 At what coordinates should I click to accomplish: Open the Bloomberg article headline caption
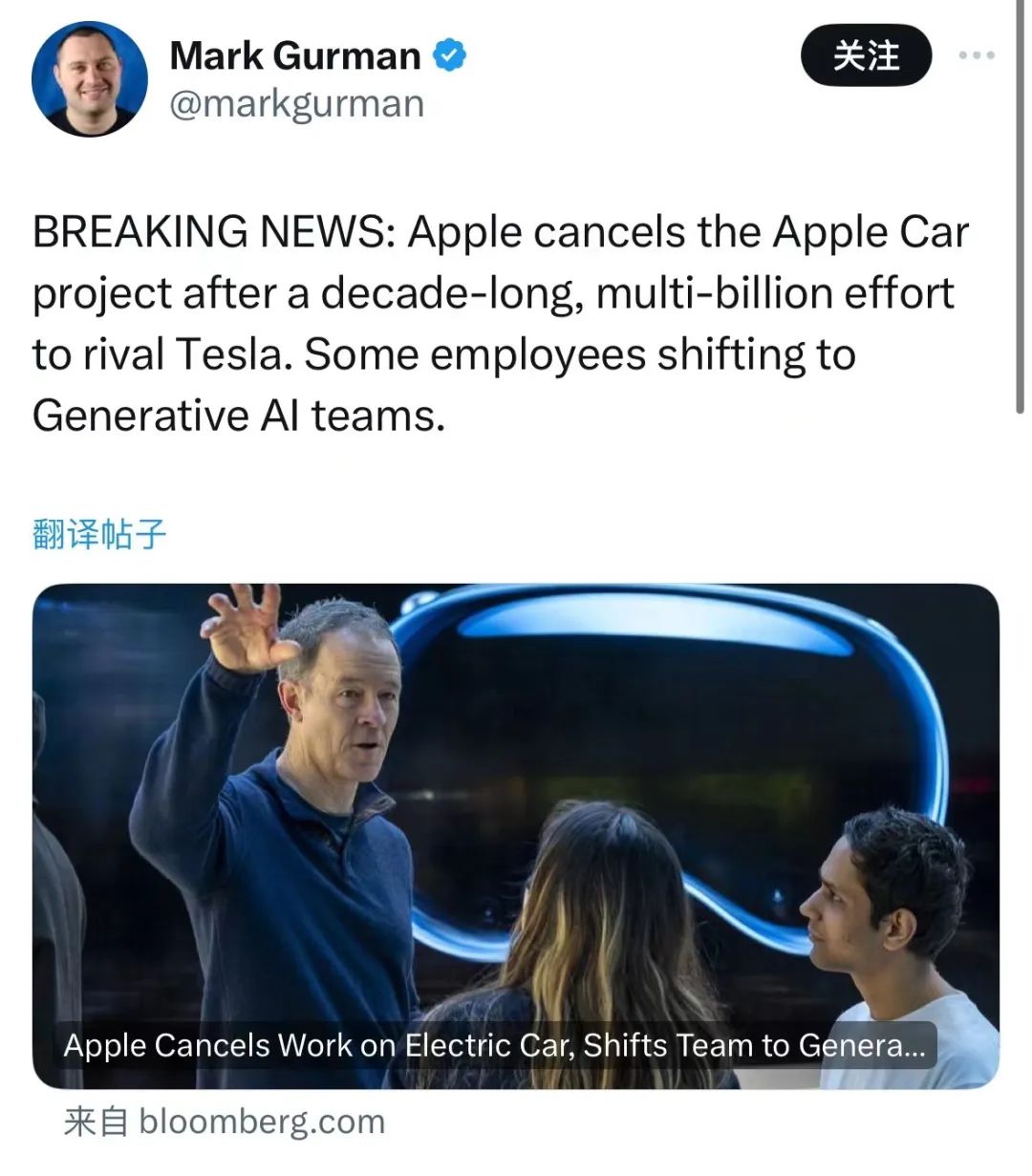point(494,1045)
